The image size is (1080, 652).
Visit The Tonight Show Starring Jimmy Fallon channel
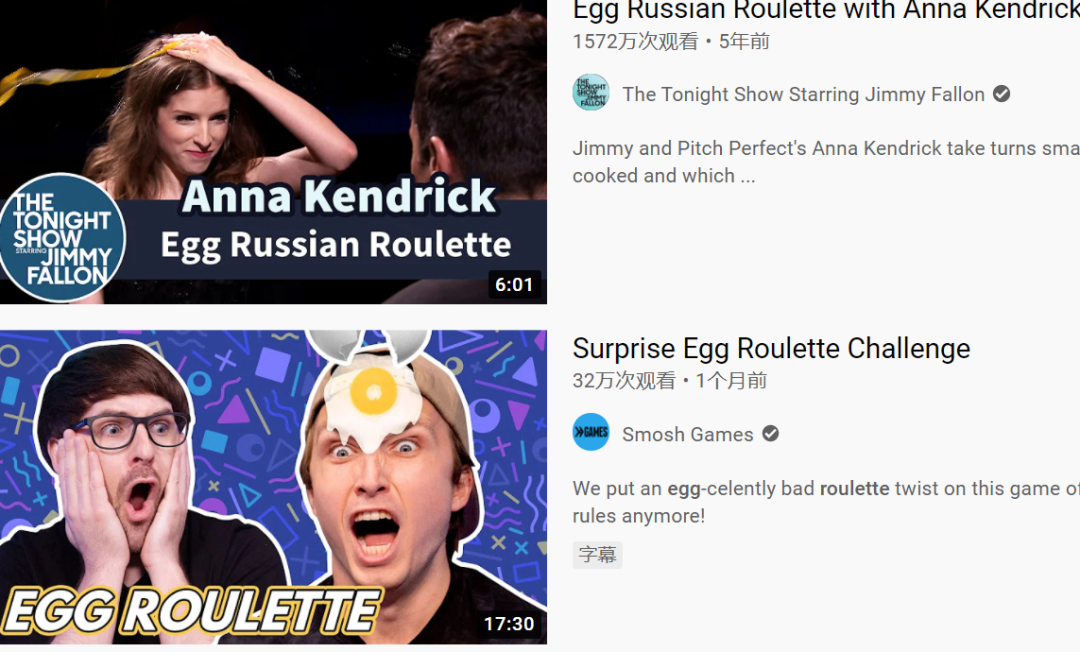pos(803,94)
